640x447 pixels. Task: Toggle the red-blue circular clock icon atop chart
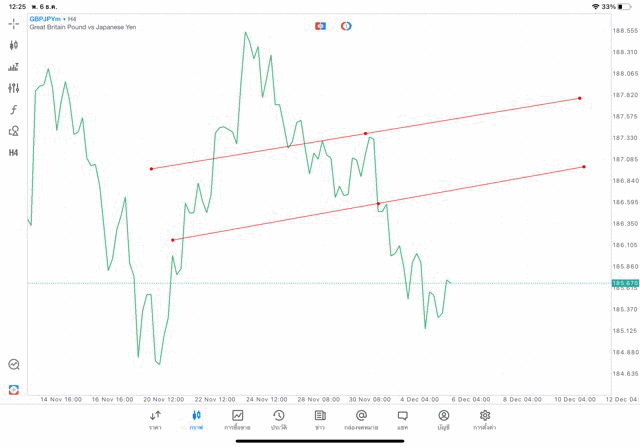tap(346, 26)
